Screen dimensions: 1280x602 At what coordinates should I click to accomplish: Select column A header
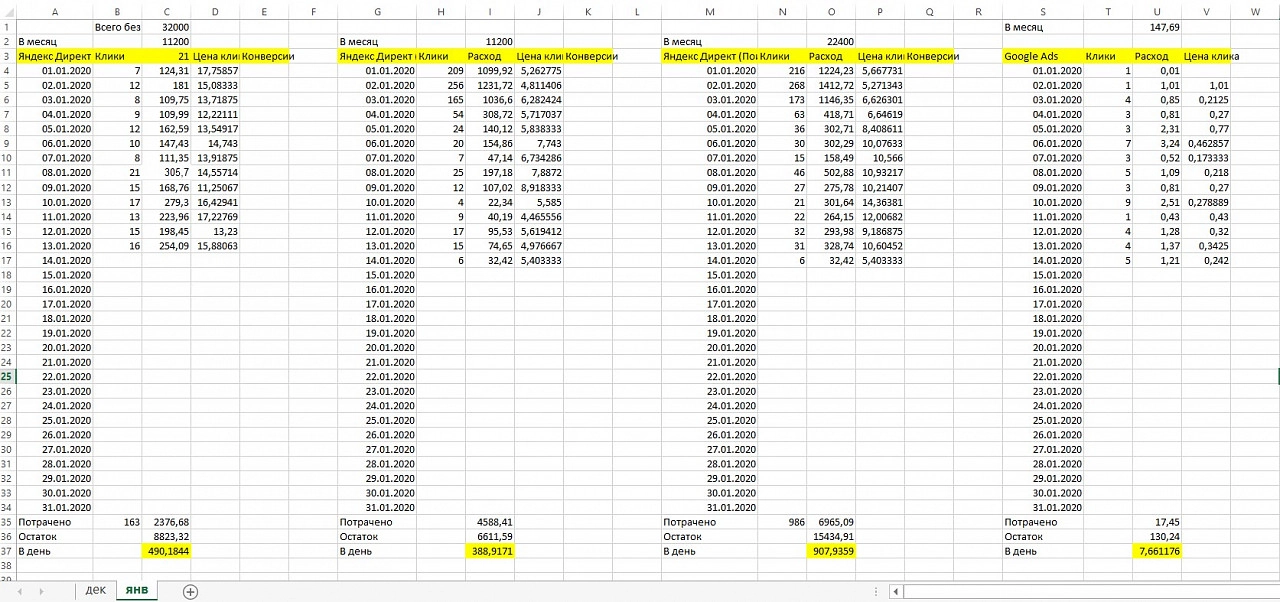point(54,12)
